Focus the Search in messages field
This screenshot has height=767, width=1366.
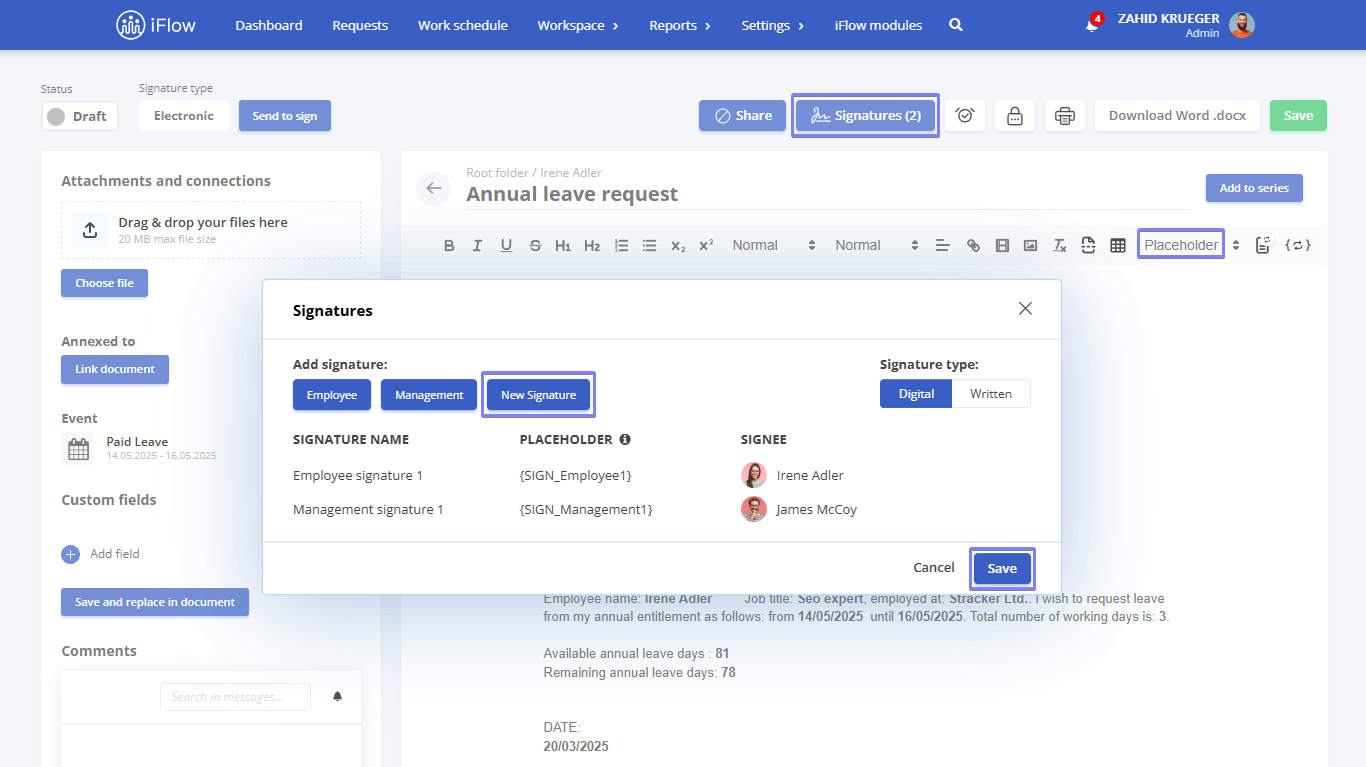235,697
